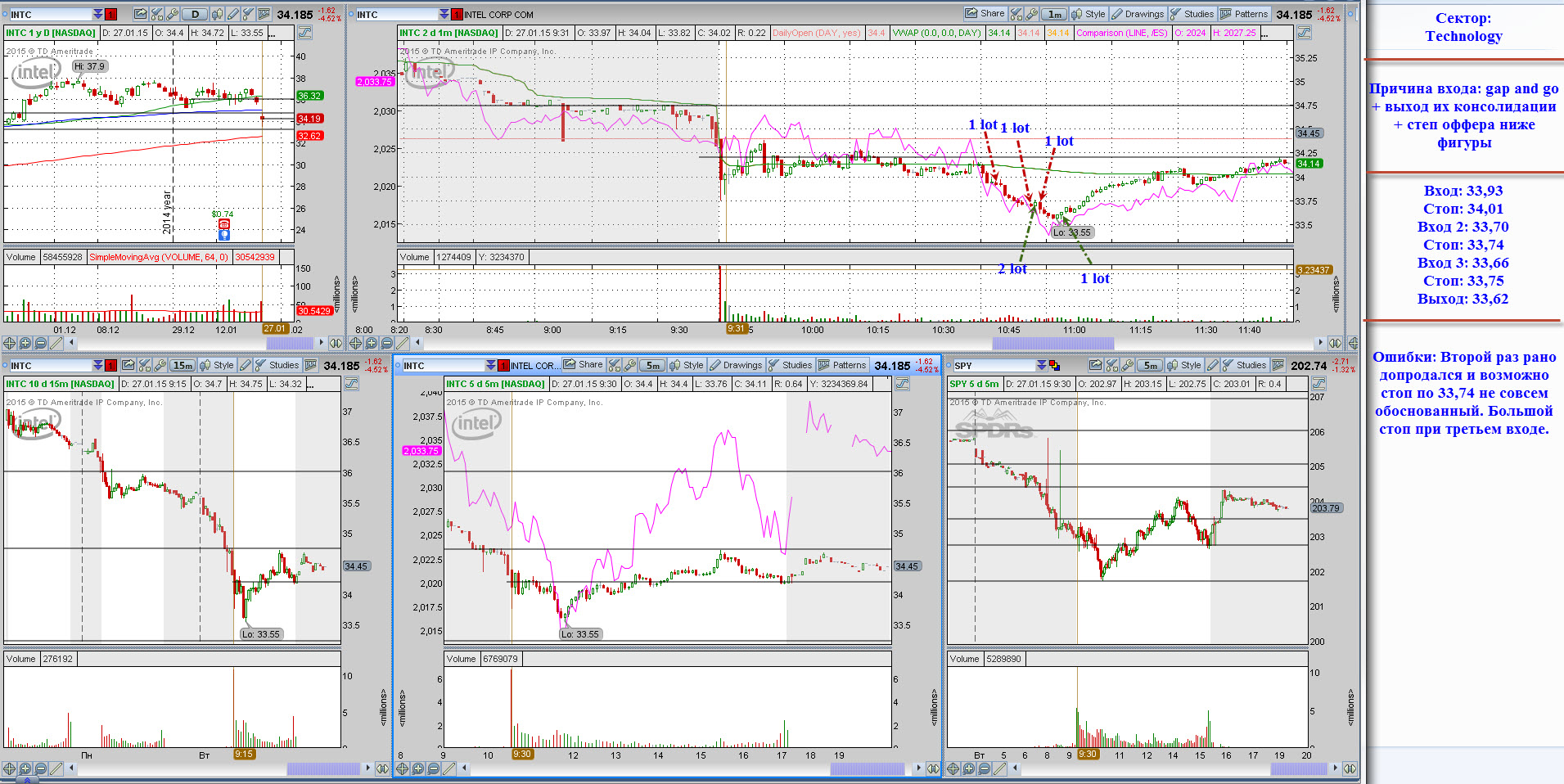The width and height of the screenshot is (1564, 784).
Task: Open Style menu in 1m chart
Action: tap(1088, 13)
